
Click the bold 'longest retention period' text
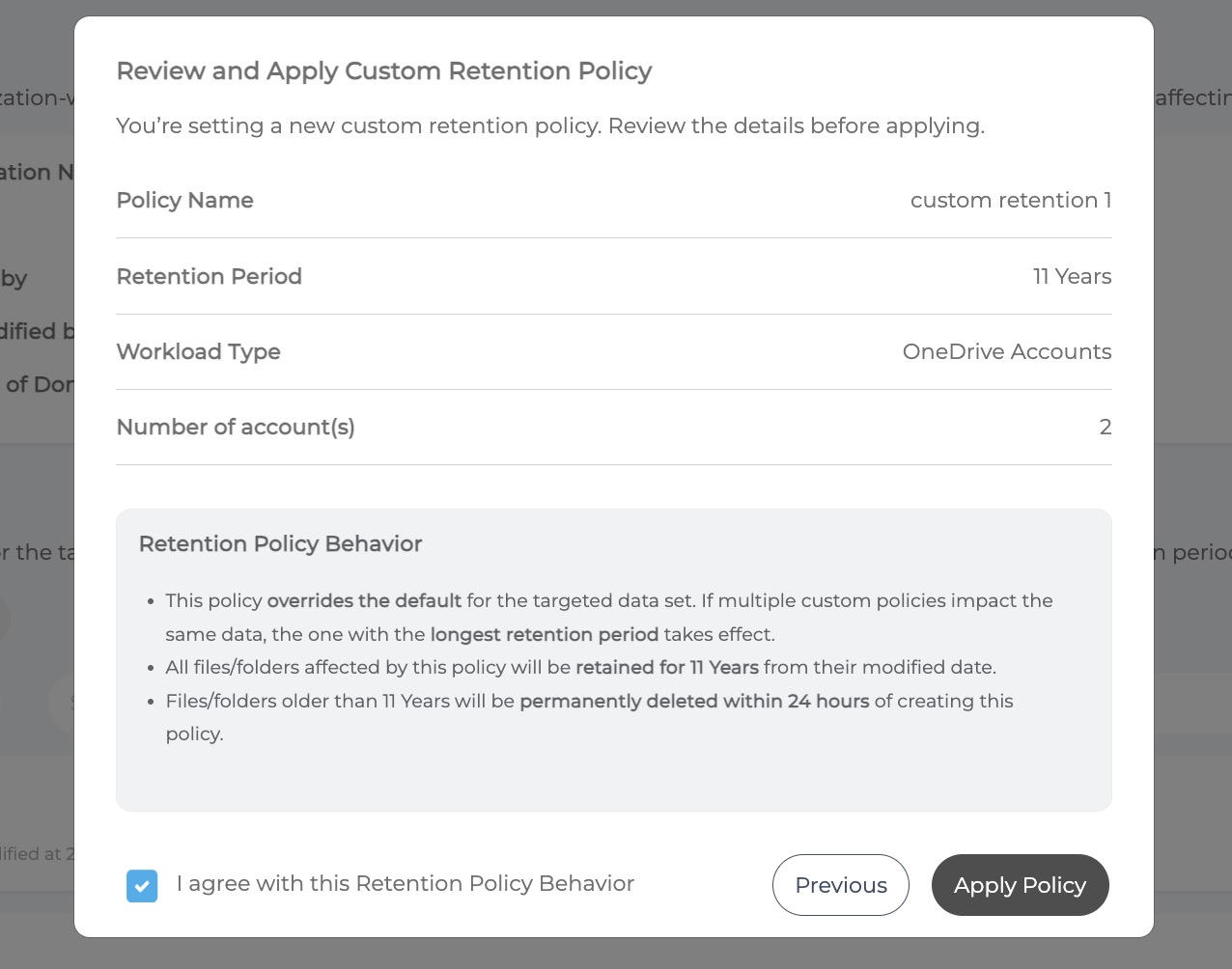(544, 635)
